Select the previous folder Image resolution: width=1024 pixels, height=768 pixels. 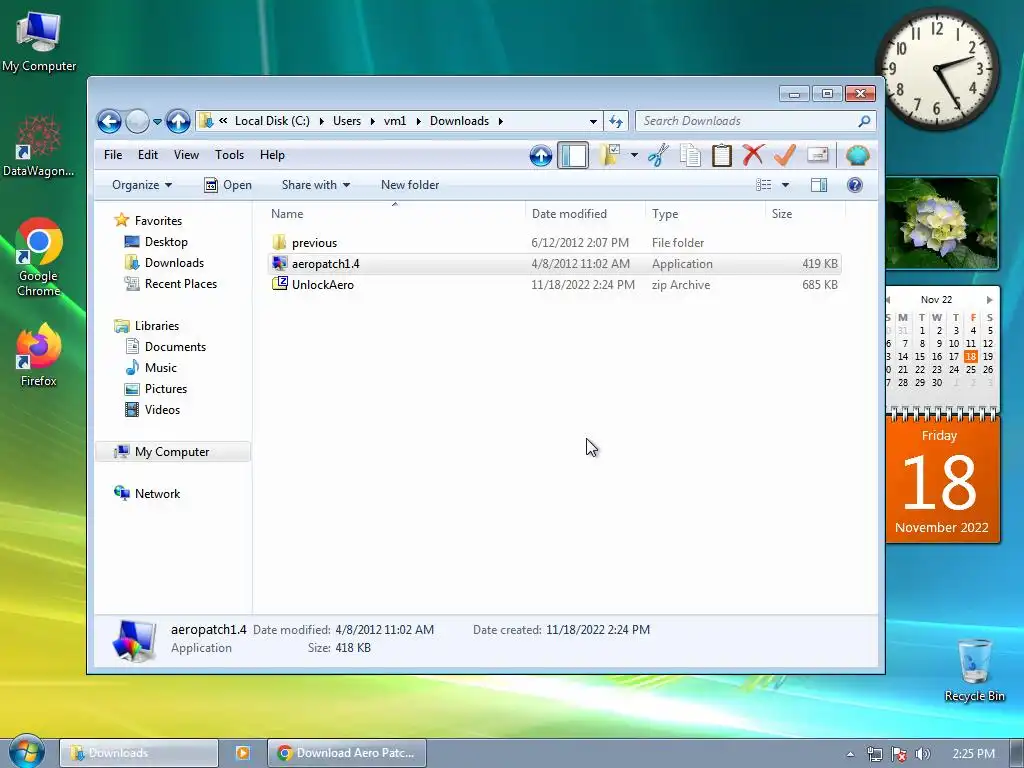pos(554,243)
